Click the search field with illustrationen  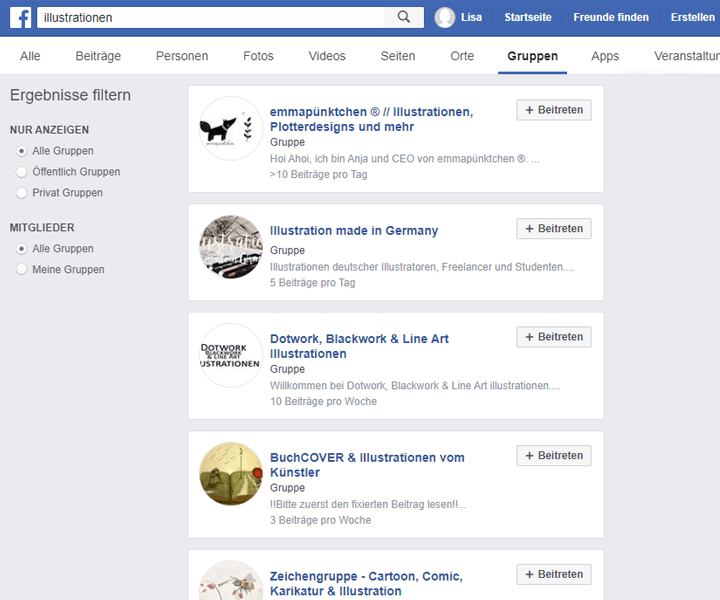[210, 17]
